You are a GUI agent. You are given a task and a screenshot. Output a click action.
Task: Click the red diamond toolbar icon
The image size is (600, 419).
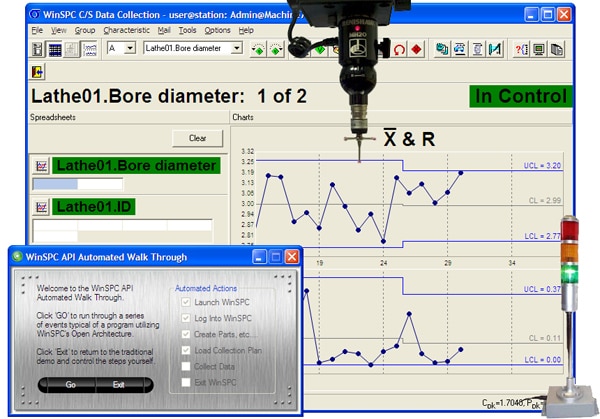(x=417, y=48)
